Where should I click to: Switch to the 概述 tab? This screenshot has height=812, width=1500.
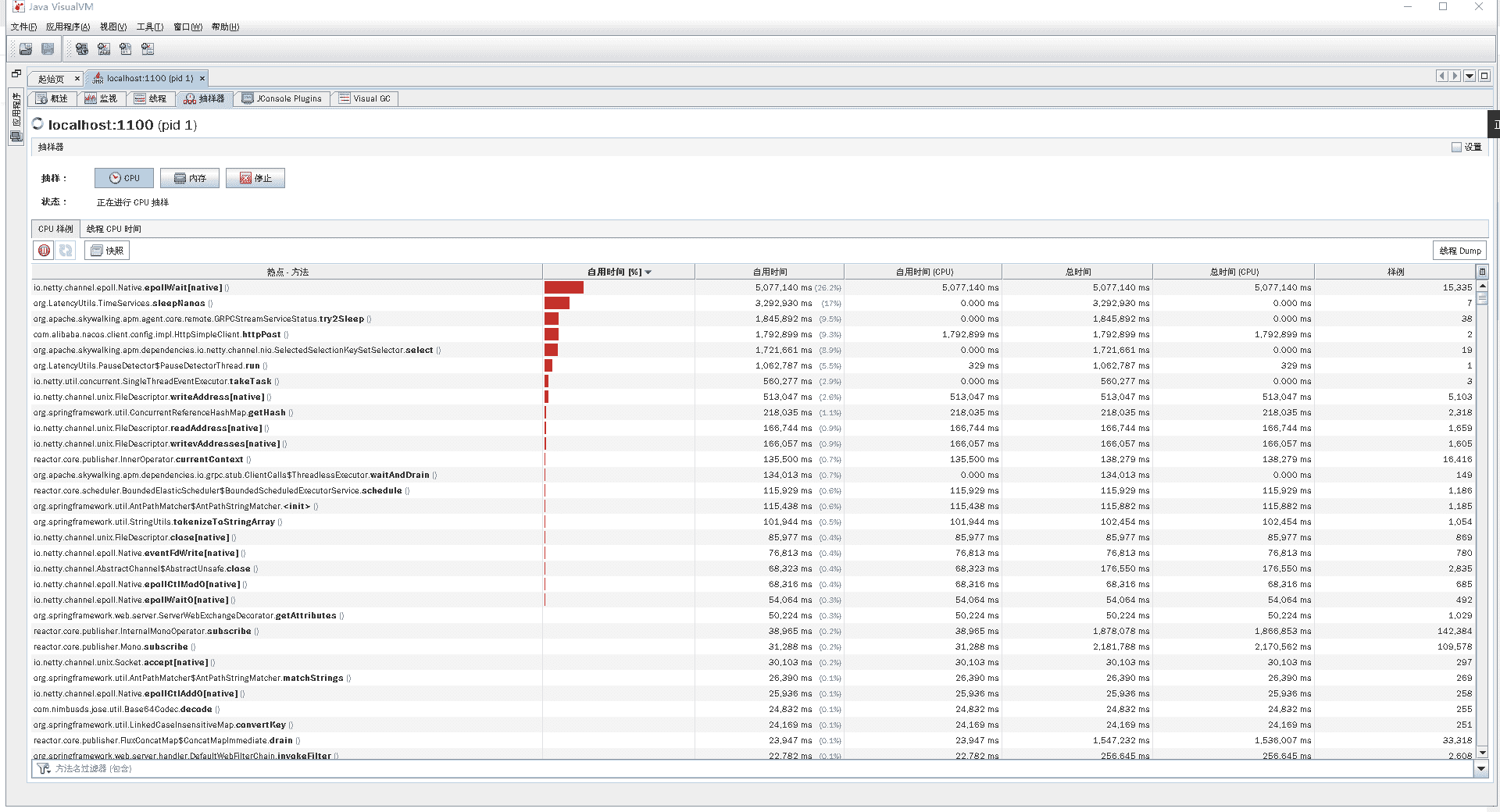(52, 98)
